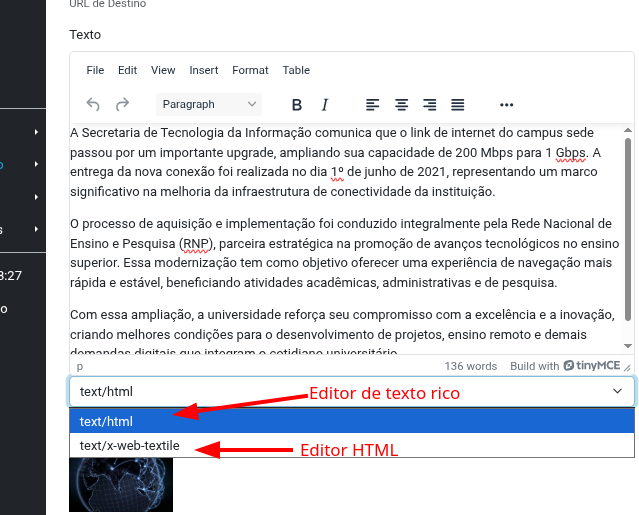The width and height of the screenshot is (639, 515).
Task: Open the File menu
Action: click(95, 70)
